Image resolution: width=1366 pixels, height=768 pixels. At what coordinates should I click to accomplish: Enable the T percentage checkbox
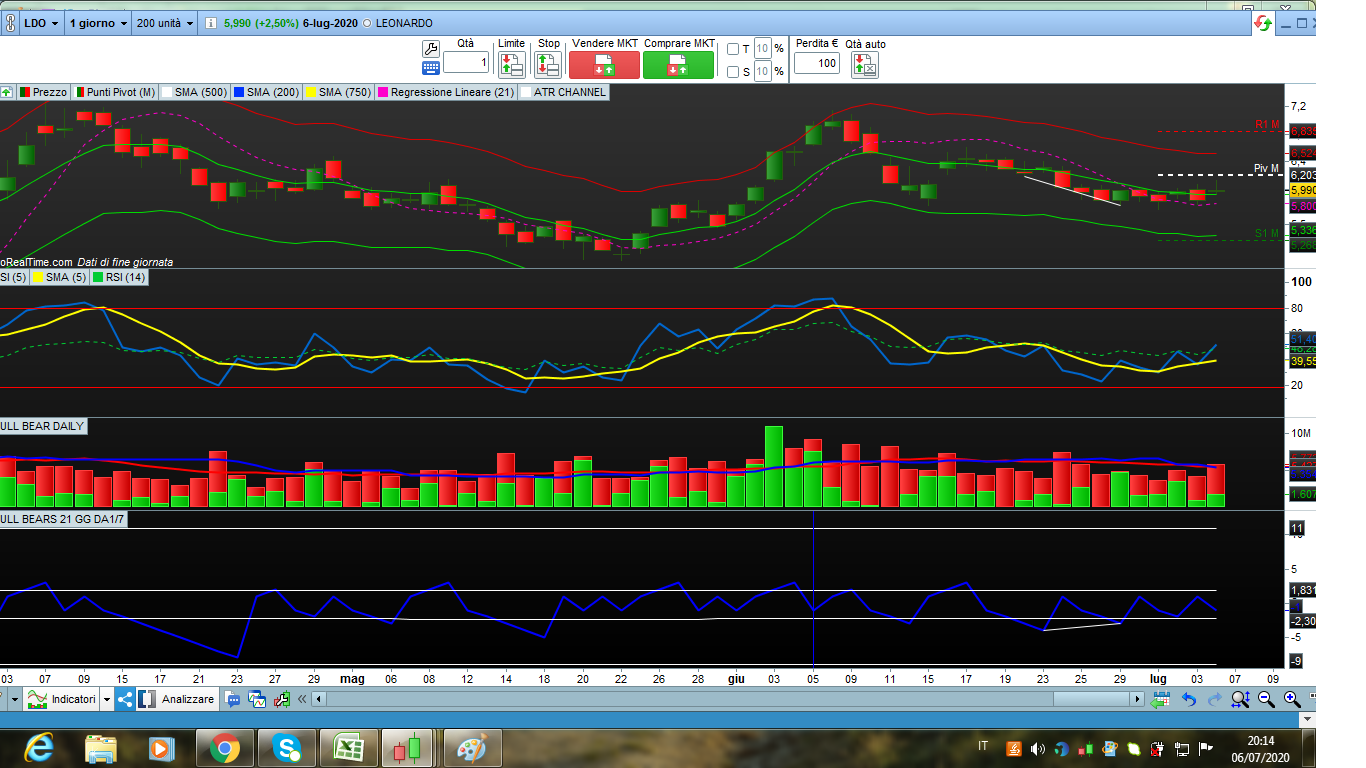(x=733, y=49)
